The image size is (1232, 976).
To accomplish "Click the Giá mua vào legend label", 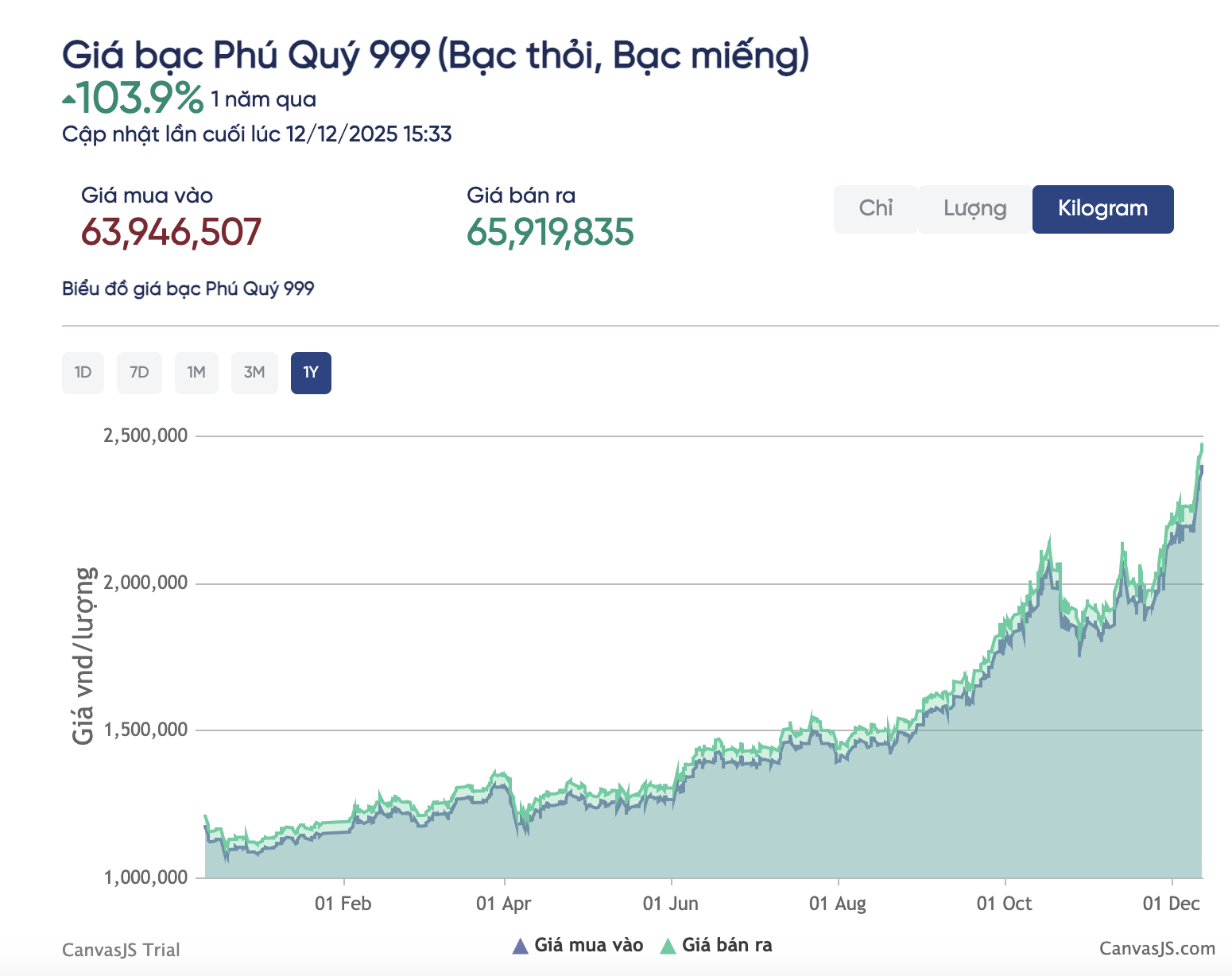I will pos(588,945).
